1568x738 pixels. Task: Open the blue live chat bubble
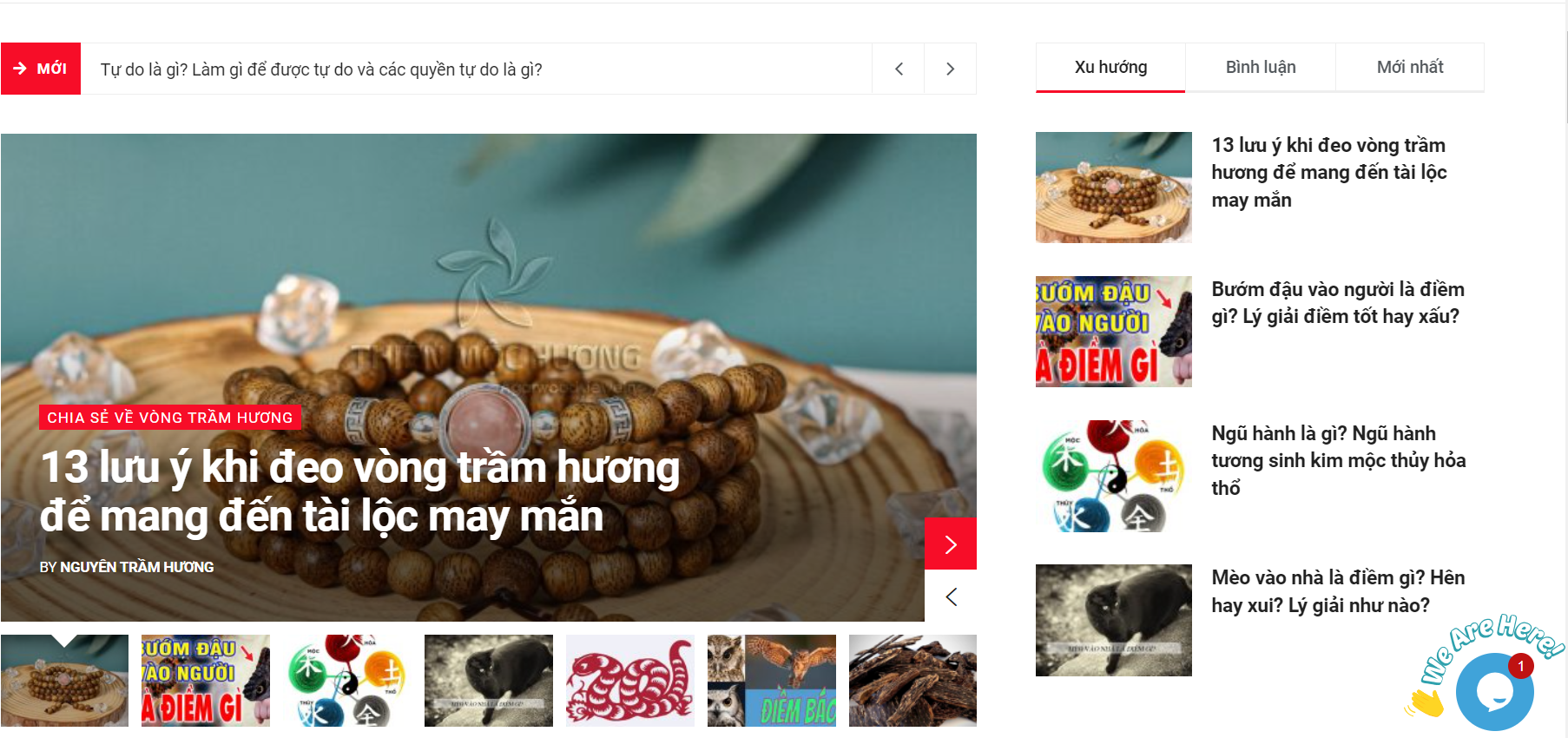(x=1494, y=691)
